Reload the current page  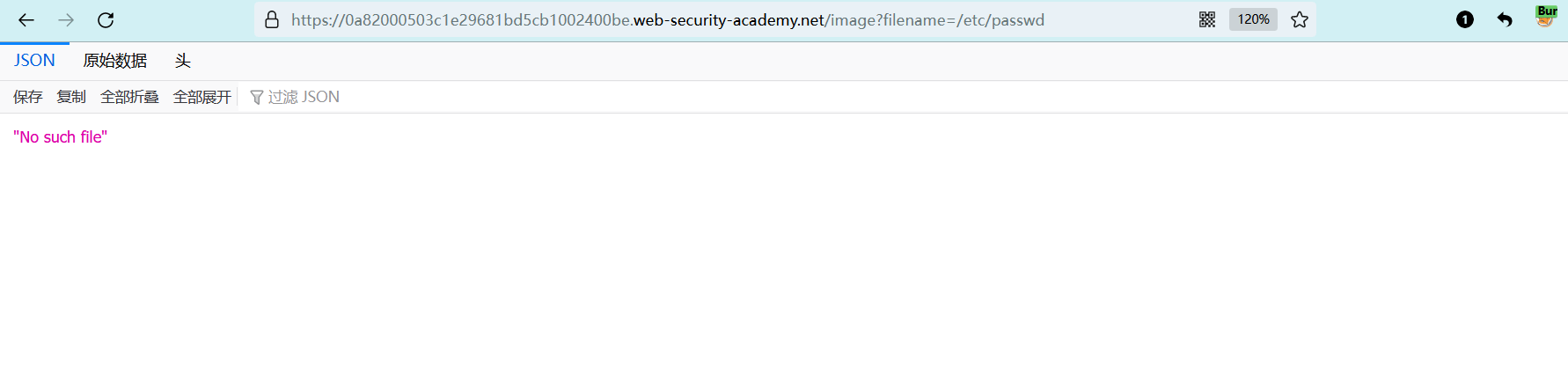pyautogui.click(x=106, y=20)
